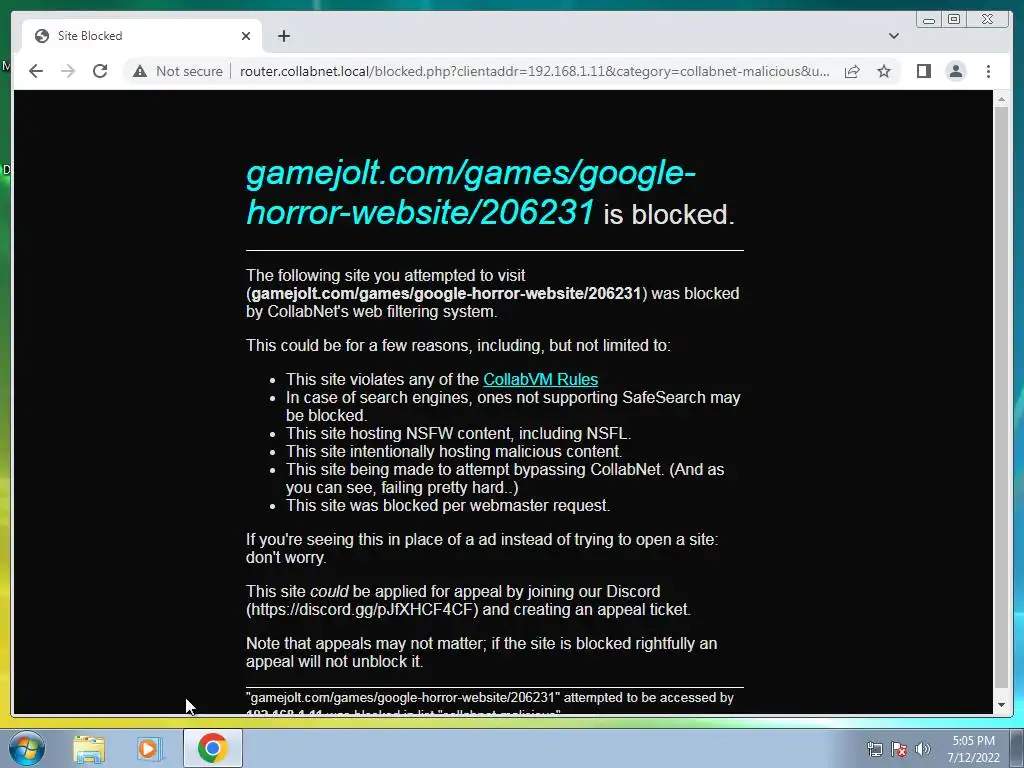1024x768 pixels.
Task: Click the bold gamejolt URL in paragraph
Action: click(x=446, y=293)
